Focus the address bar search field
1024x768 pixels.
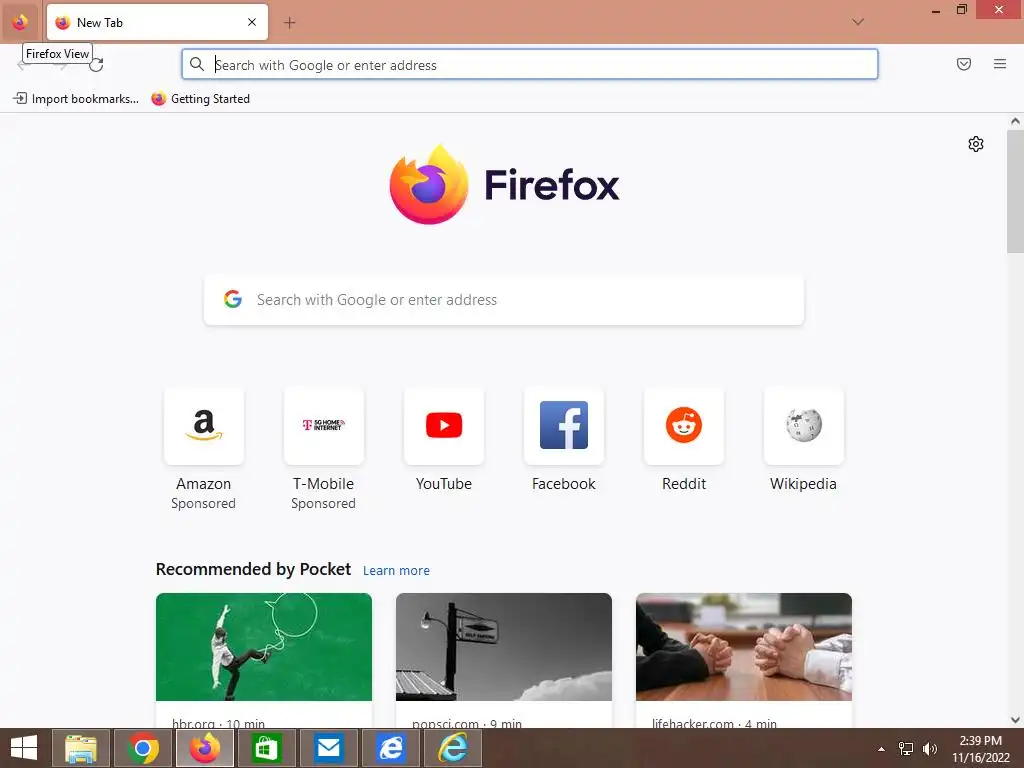click(530, 65)
